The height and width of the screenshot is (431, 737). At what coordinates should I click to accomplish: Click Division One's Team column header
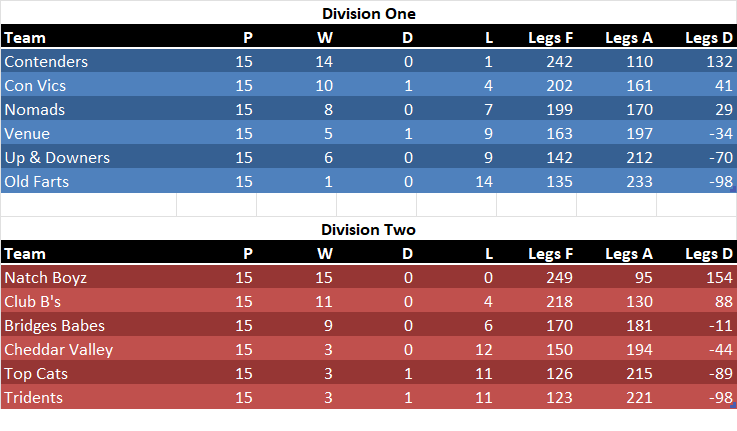click(x=24, y=38)
